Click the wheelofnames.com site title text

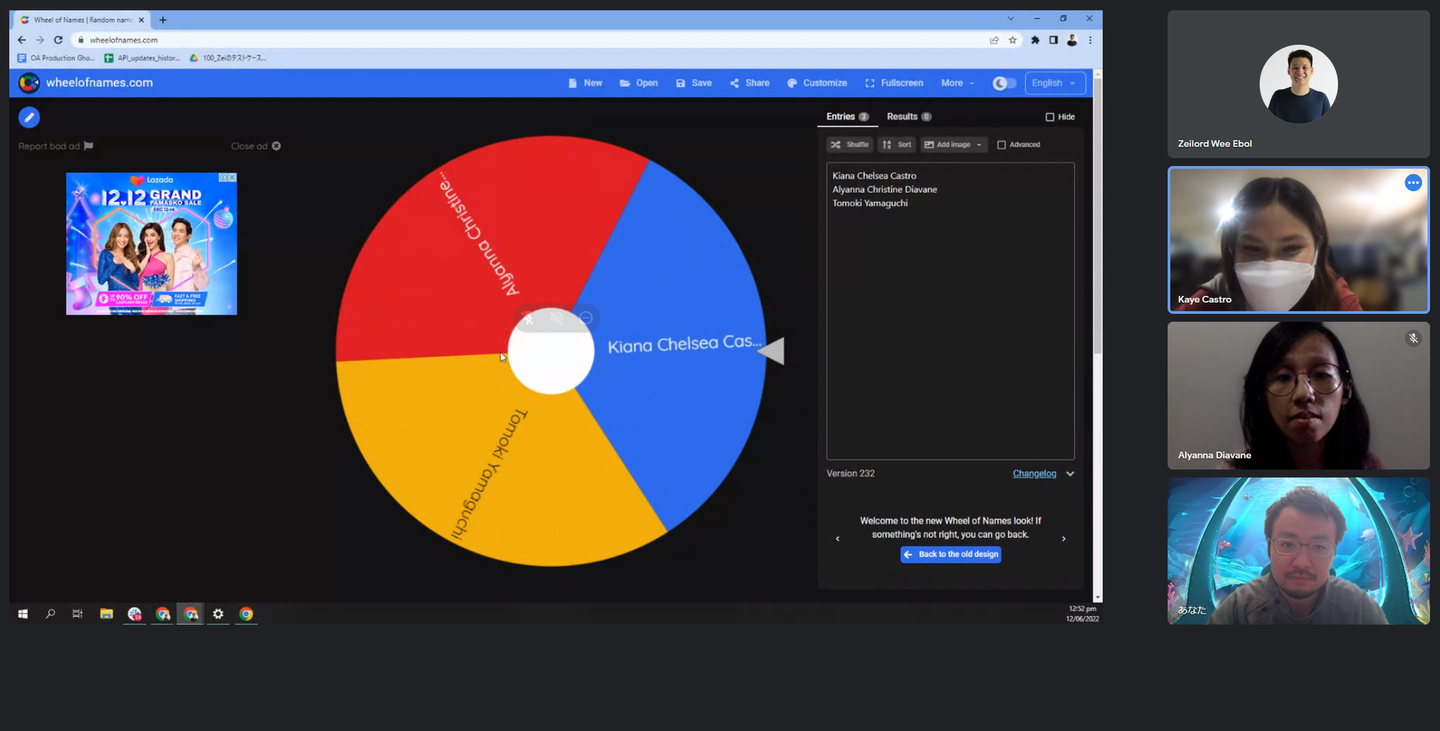pos(99,83)
